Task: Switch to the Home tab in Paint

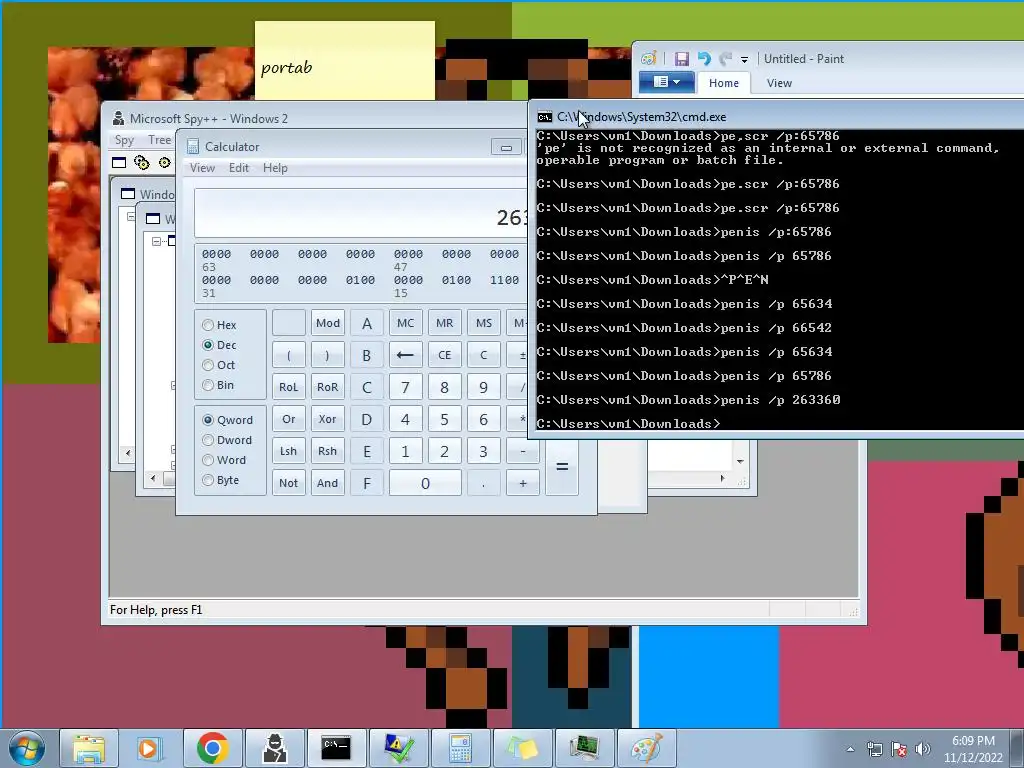Action: pyautogui.click(x=724, y=83)
